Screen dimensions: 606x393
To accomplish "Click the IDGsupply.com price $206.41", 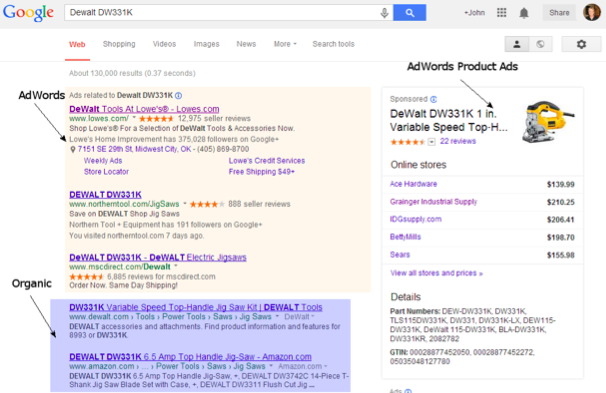I will pyautogui.click(x=560, y=220).
